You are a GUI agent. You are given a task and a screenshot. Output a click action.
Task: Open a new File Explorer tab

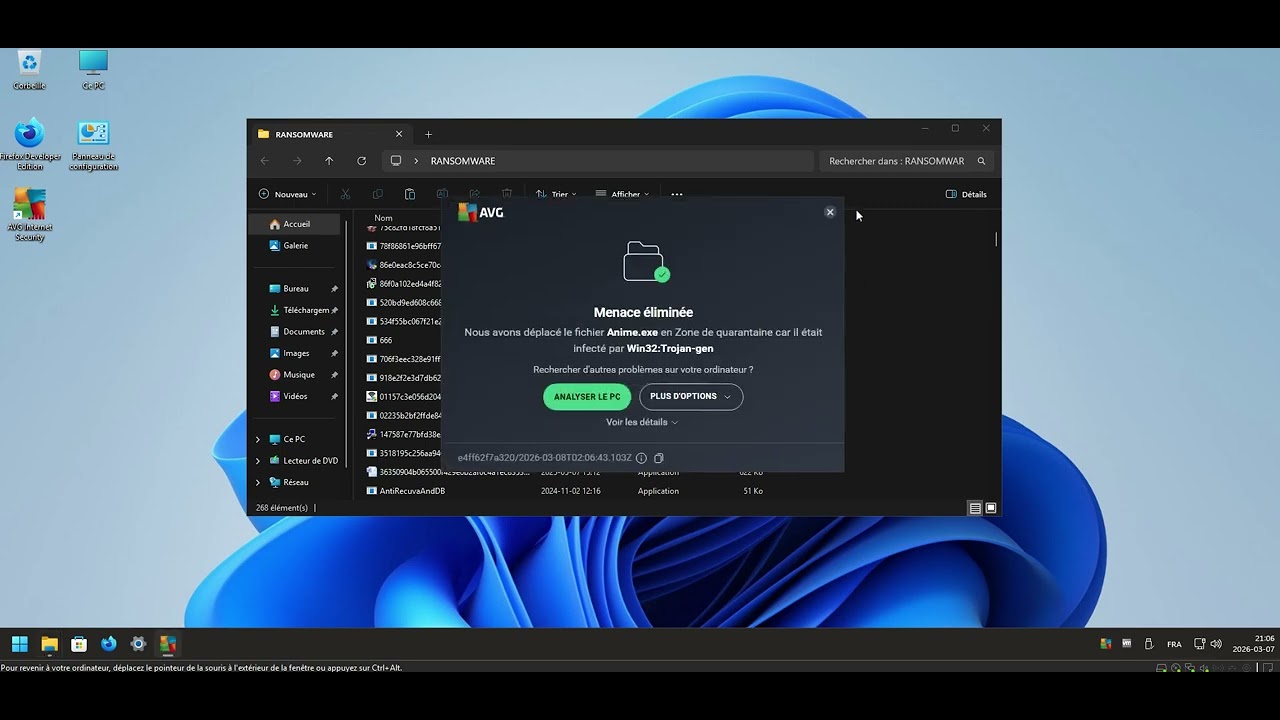428,134
